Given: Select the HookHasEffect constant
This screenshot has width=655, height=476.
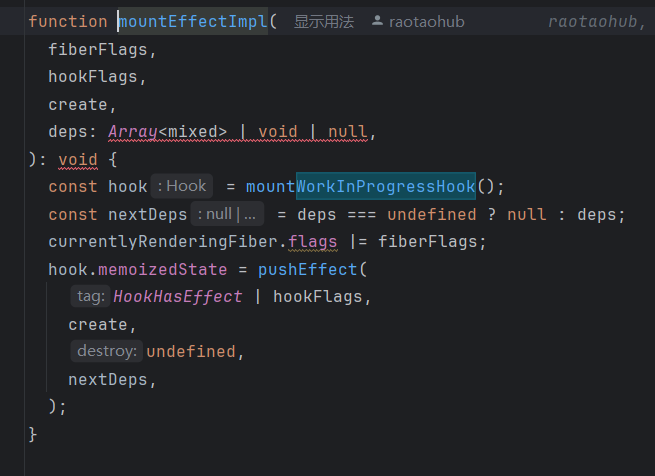Looking at the screenshot, I should point(178,296).
